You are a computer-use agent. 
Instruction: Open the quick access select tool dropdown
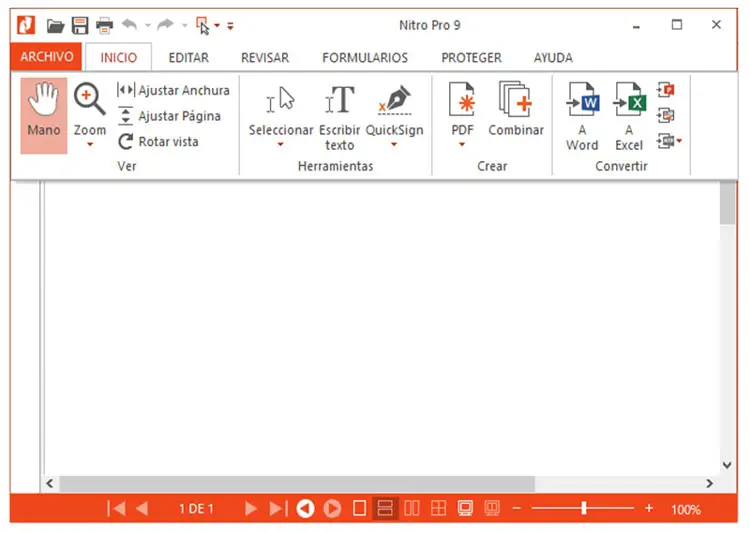click(217, 25)
